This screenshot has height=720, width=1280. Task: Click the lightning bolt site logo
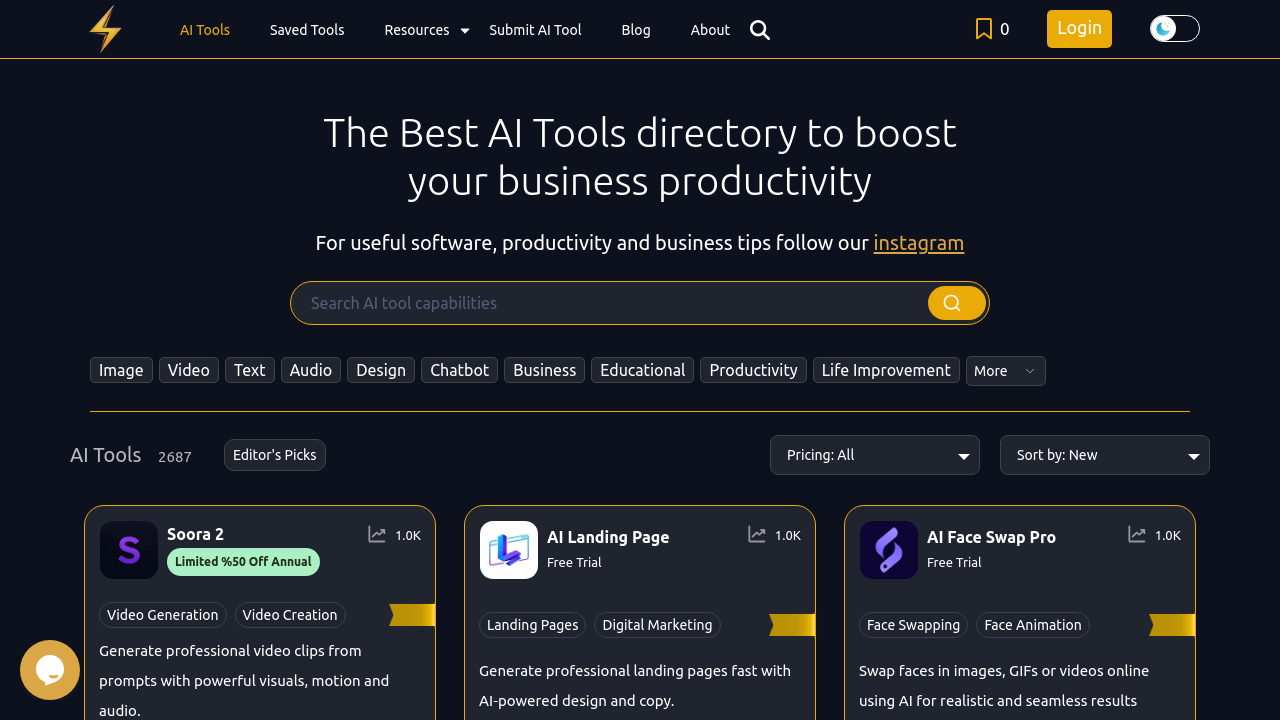point(104,28)
